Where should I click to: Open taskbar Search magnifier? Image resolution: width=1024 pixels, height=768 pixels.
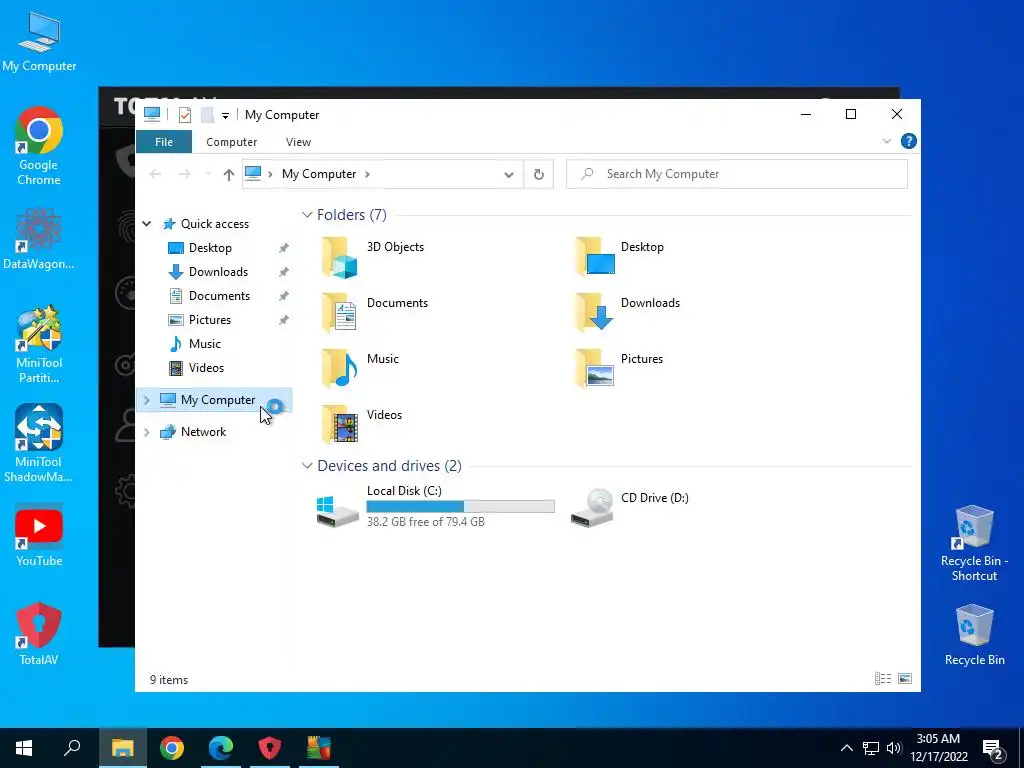[x=72, y=748]
